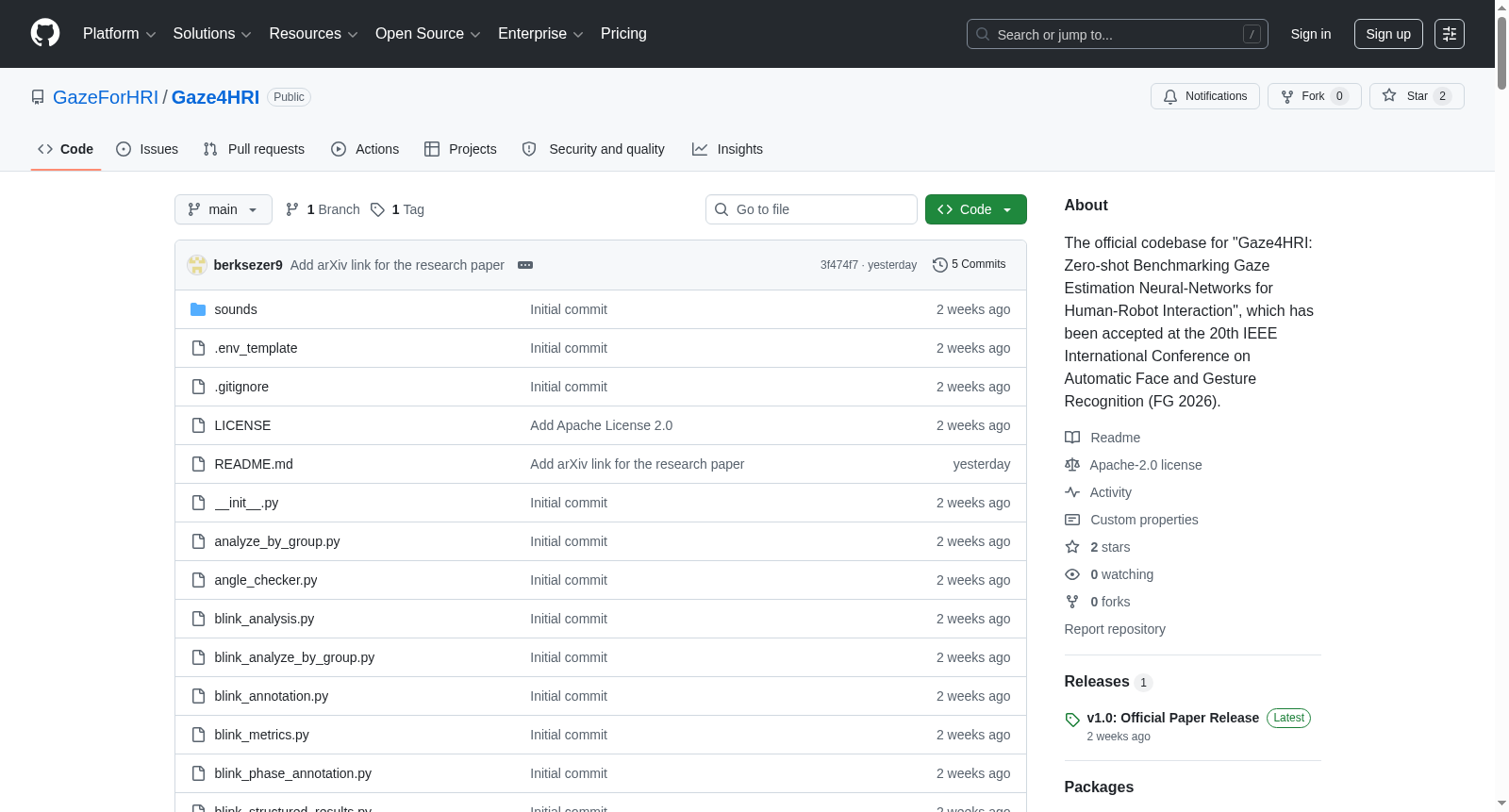
Task: Open the GazeForHRI owner link
Action: pyautogui.click(x=106, y=97)
